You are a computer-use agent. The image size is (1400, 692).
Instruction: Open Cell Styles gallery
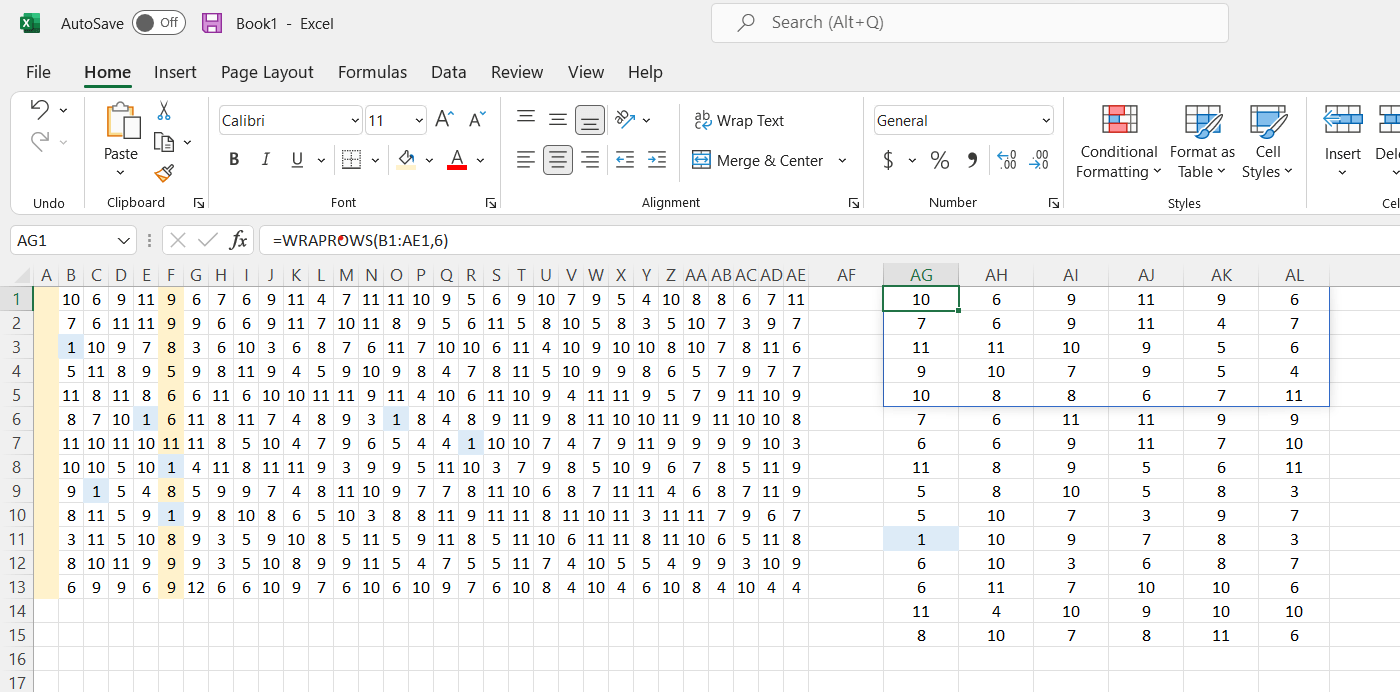point(1268,142)
